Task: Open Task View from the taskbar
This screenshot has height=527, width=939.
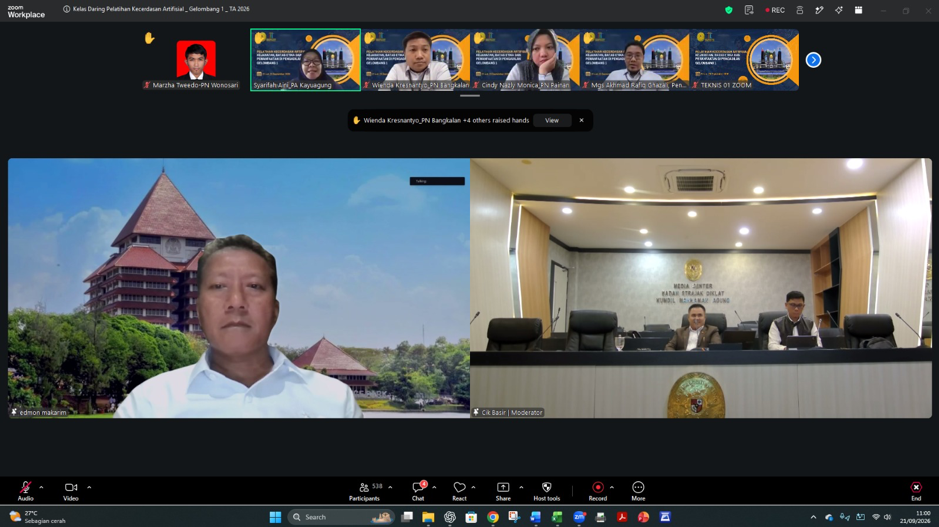Action: click(x=407, y=517)
